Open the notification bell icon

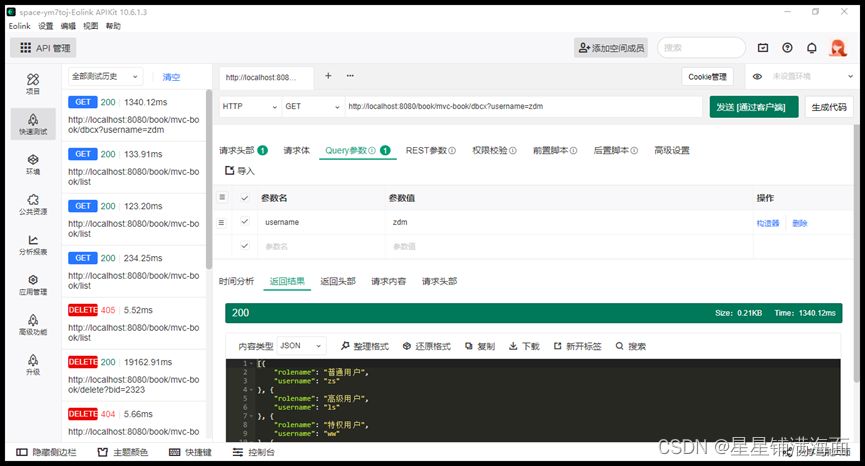pos(811,48)
